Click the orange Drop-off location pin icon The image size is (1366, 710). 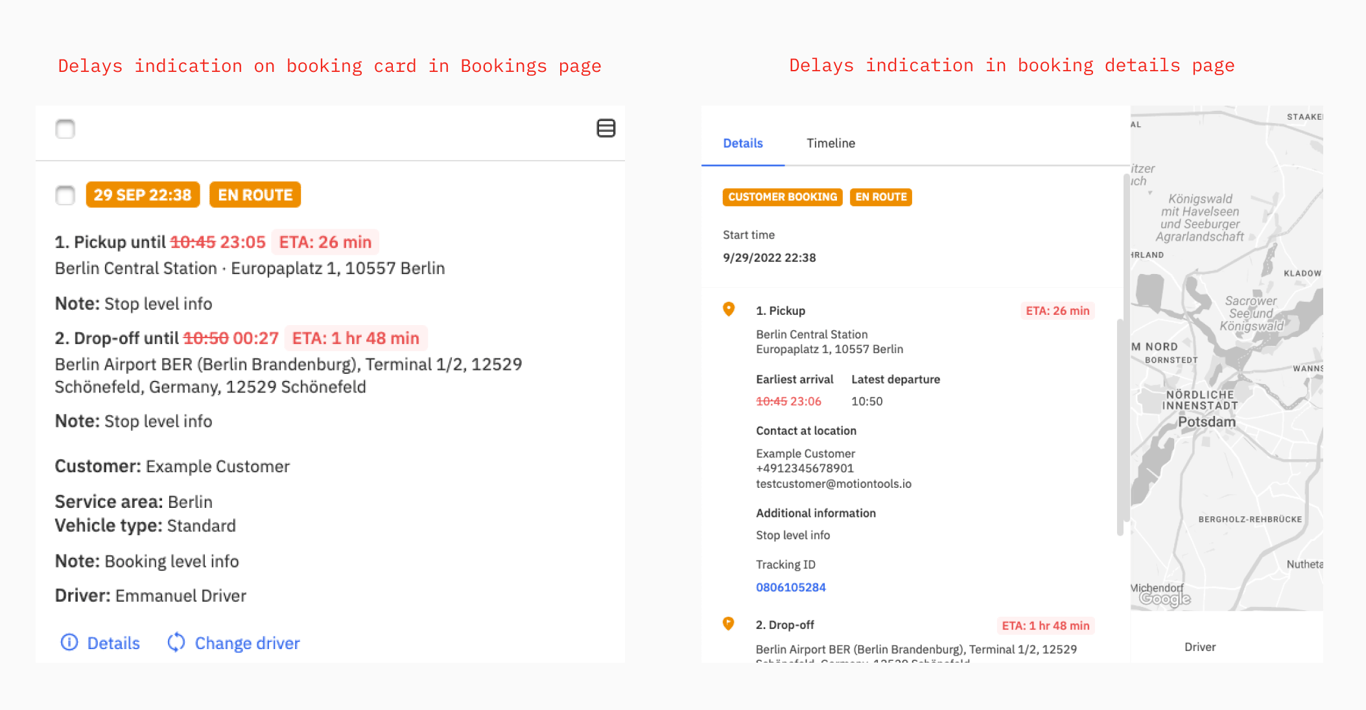(x=729, y=624)
